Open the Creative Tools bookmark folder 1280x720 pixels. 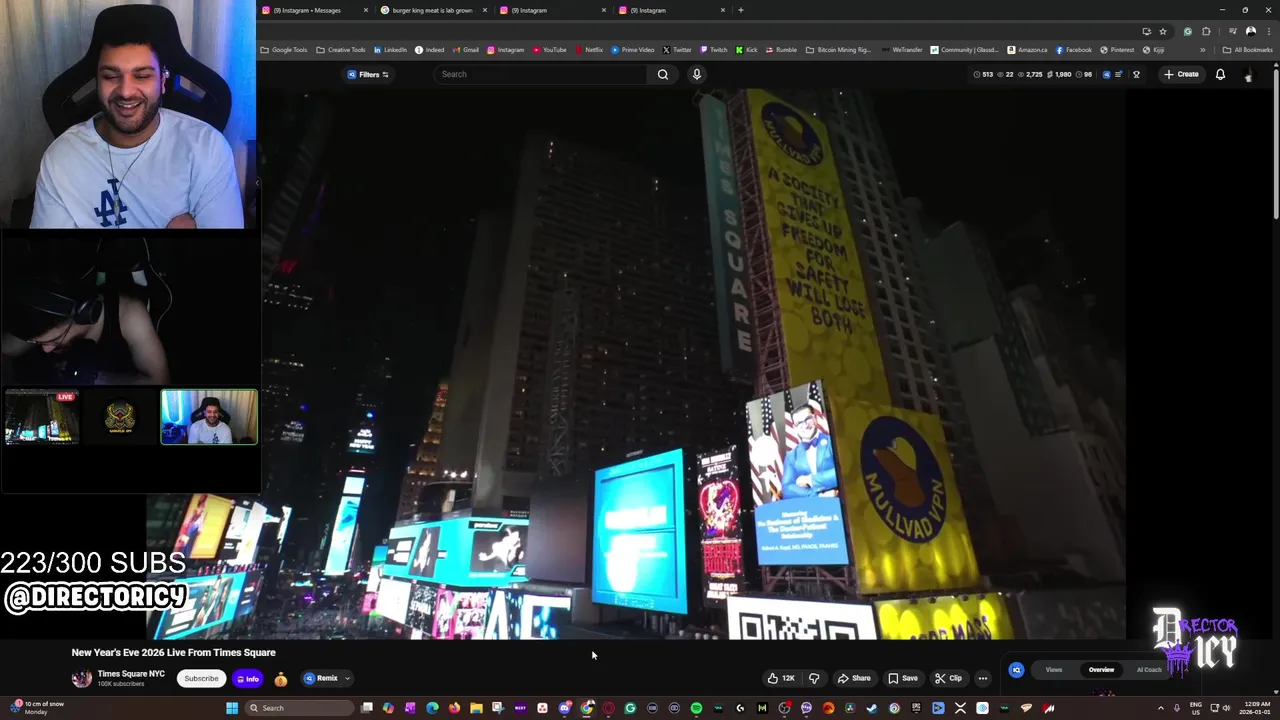point(341,50)
